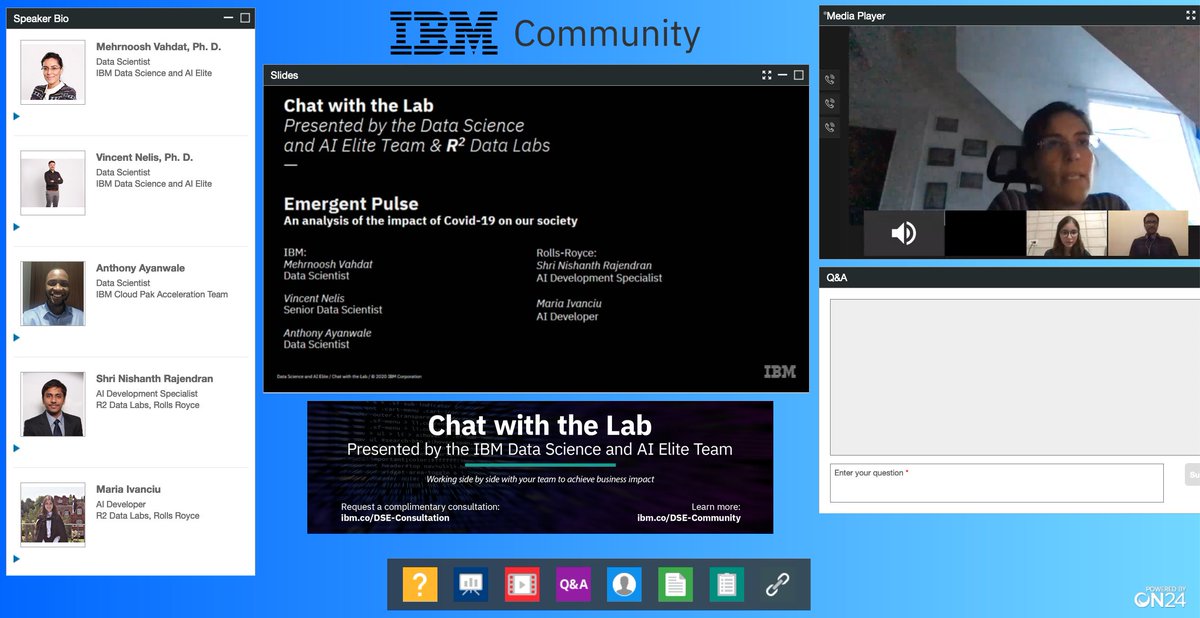Open the teal survey clipboard icon
The width and height of the screenshot is (1200, 618).
[727, 585]
